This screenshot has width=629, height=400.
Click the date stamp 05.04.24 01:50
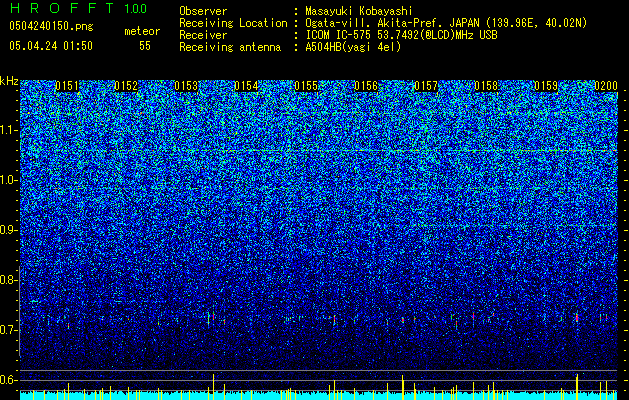point(51,46)
